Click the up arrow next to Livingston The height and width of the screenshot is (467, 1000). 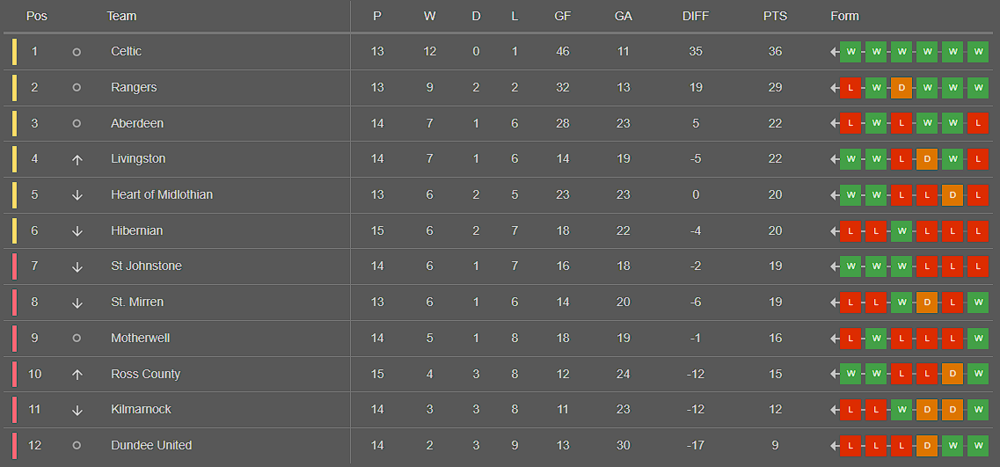77,159
